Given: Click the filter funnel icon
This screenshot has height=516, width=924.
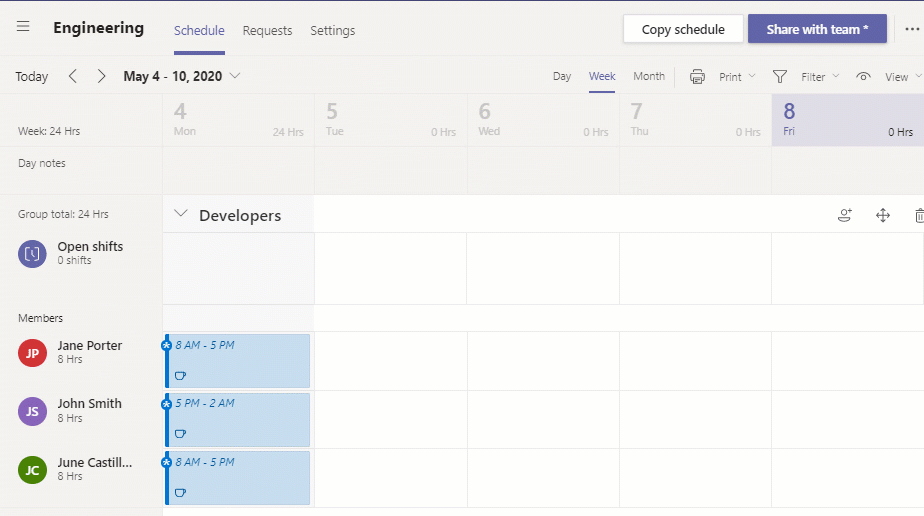Looking at the screenshot, I should click(780, 77).
